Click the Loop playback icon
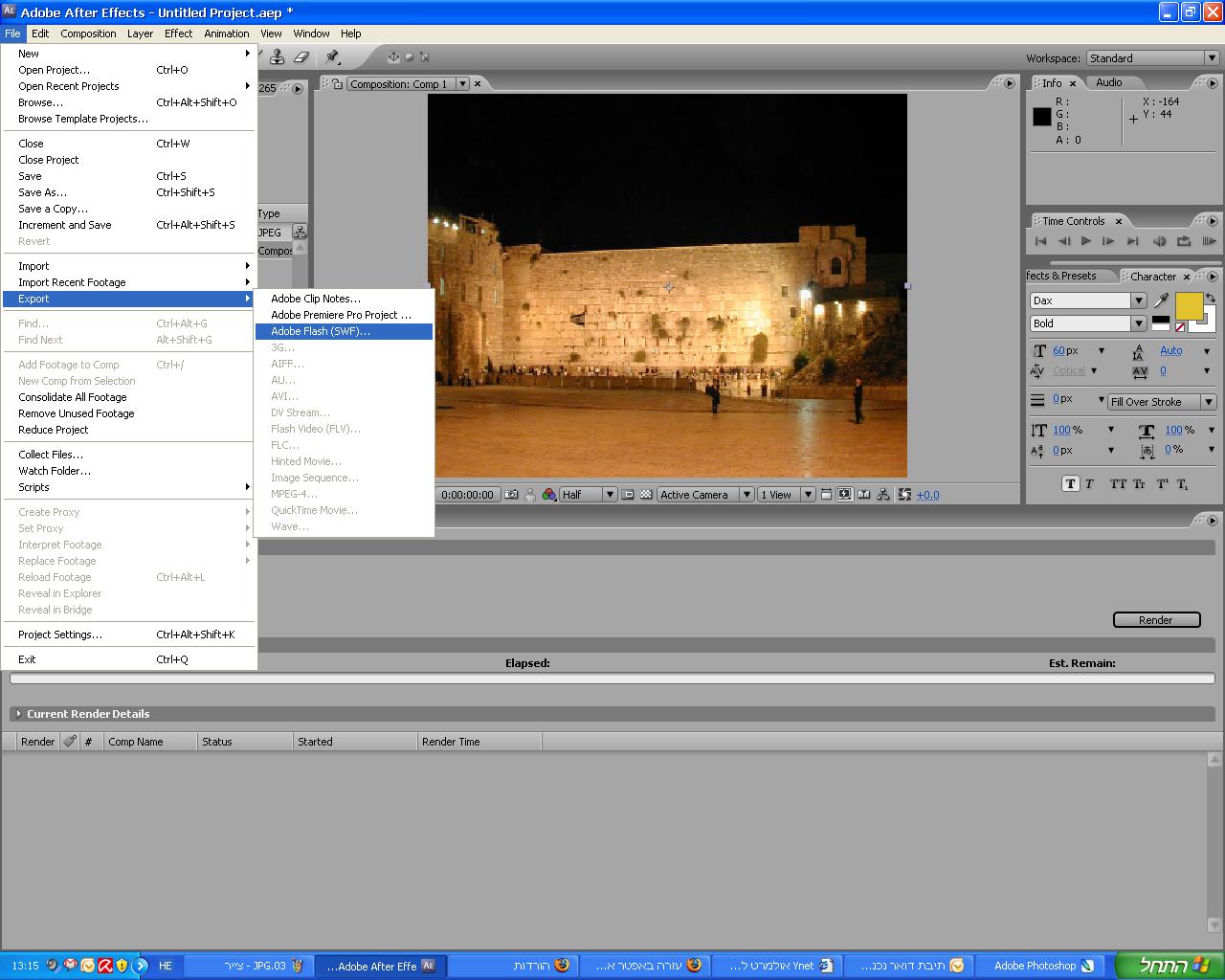 1184,241
